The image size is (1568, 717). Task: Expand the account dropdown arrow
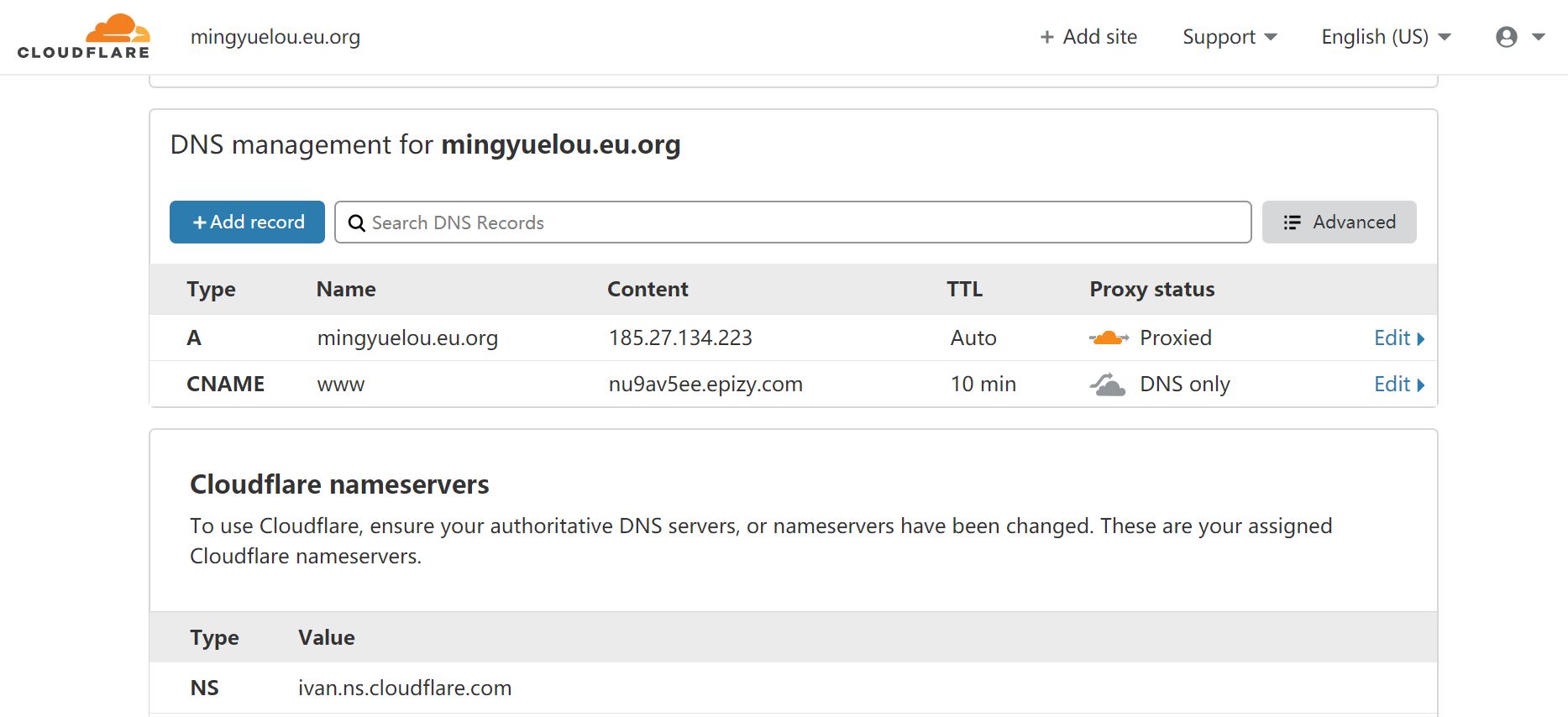(1539, 37)
